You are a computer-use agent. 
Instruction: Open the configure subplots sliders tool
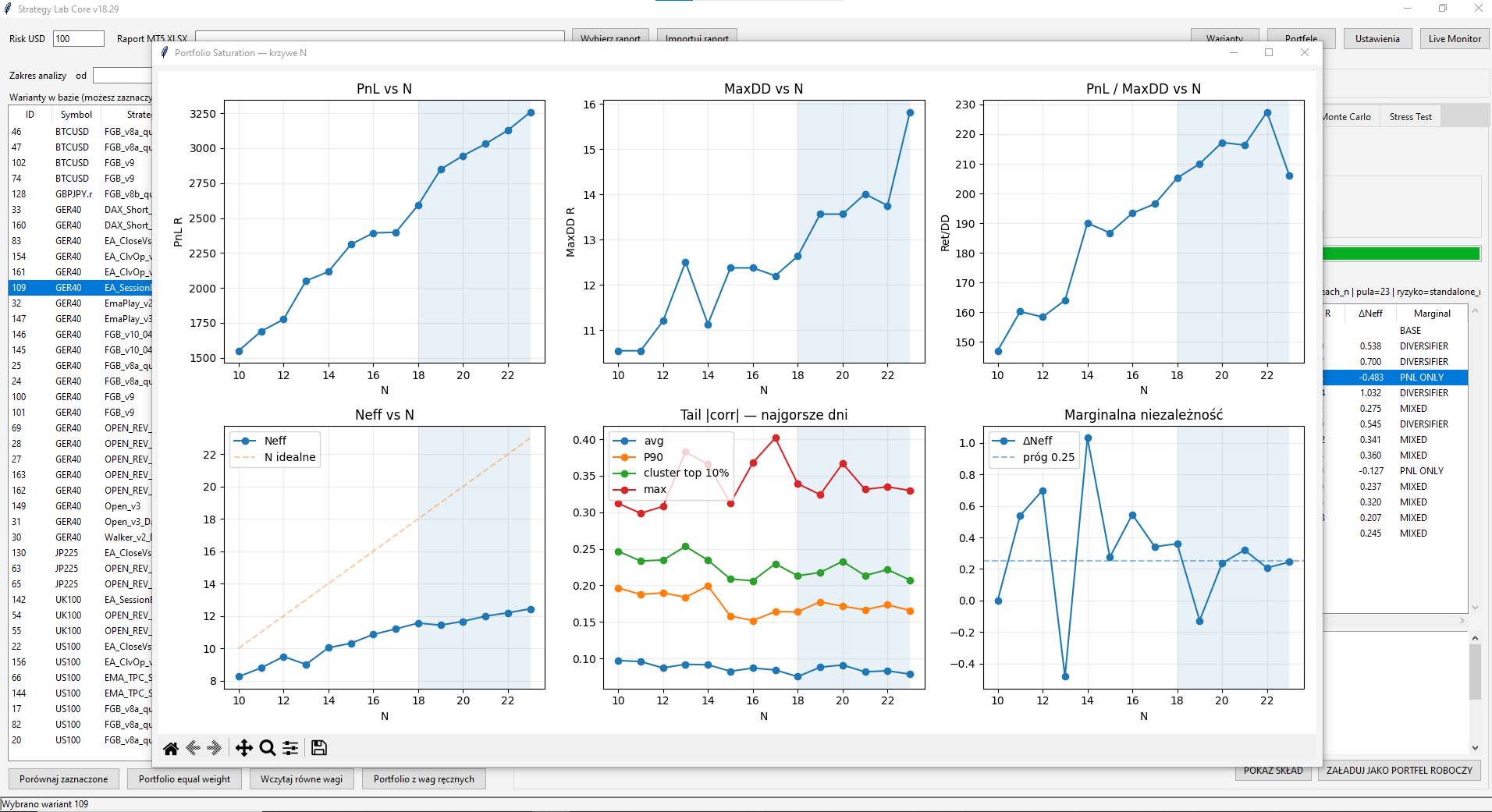coord(290,748)
